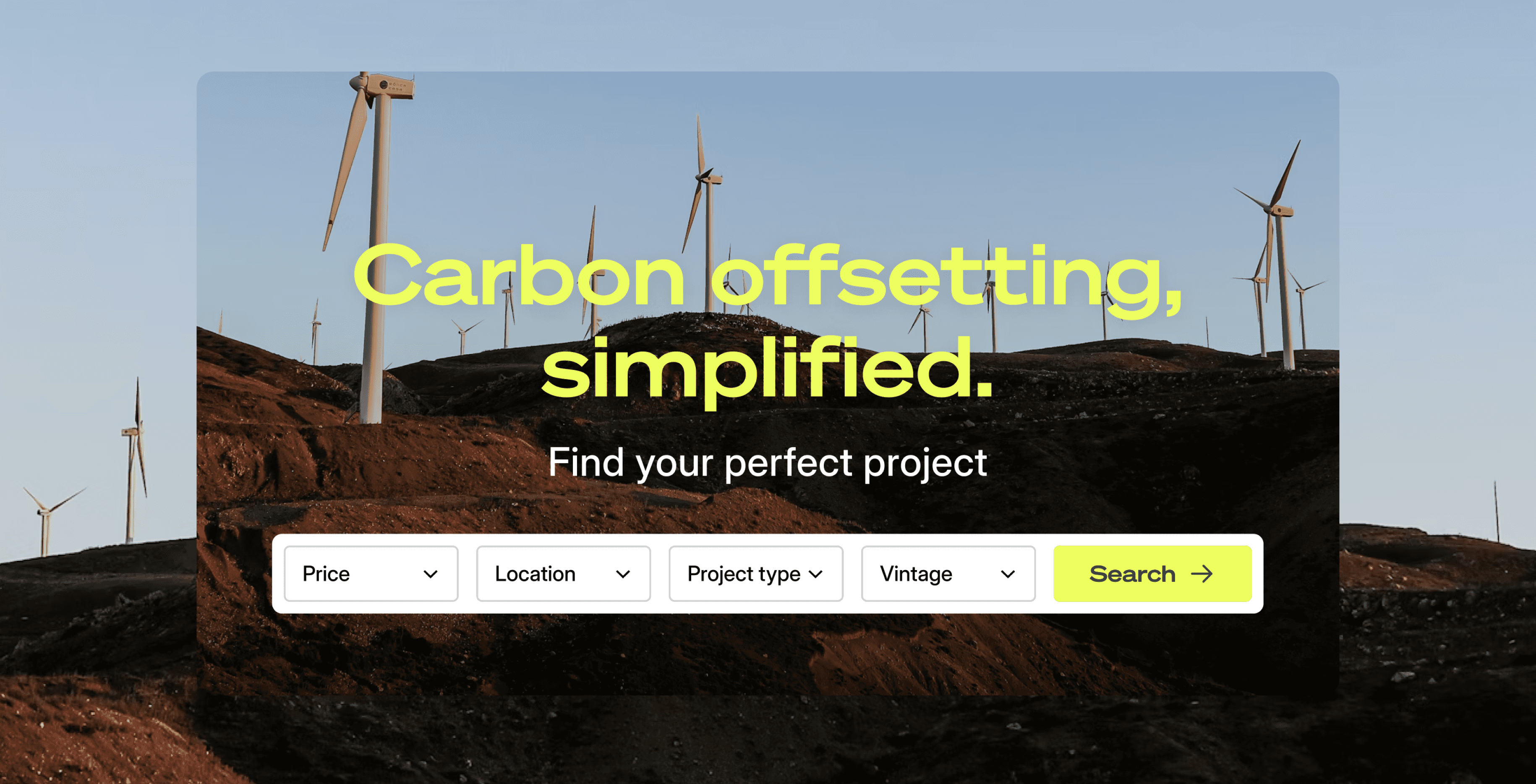
Task: Expand the Vintage dropdown
Action: [x=948, y=573]
